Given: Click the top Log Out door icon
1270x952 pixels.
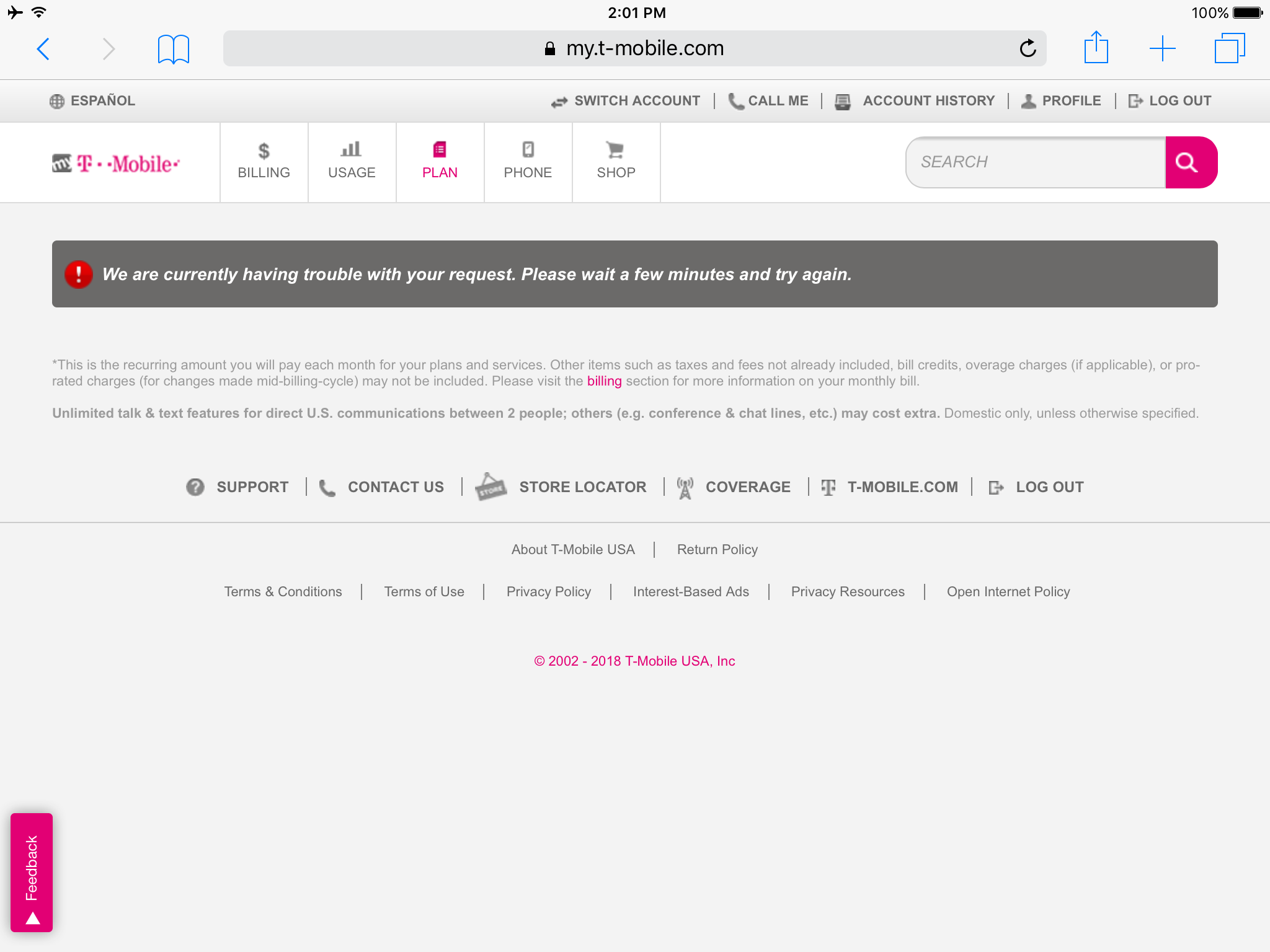Looking at the screenshot, I should click(x=1135, y=101).
